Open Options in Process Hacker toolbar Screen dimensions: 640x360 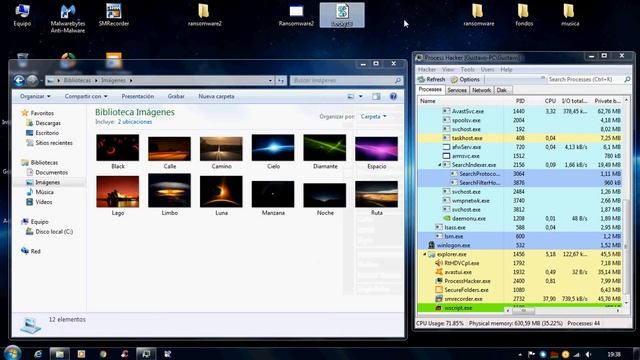[x=465, y=79]
